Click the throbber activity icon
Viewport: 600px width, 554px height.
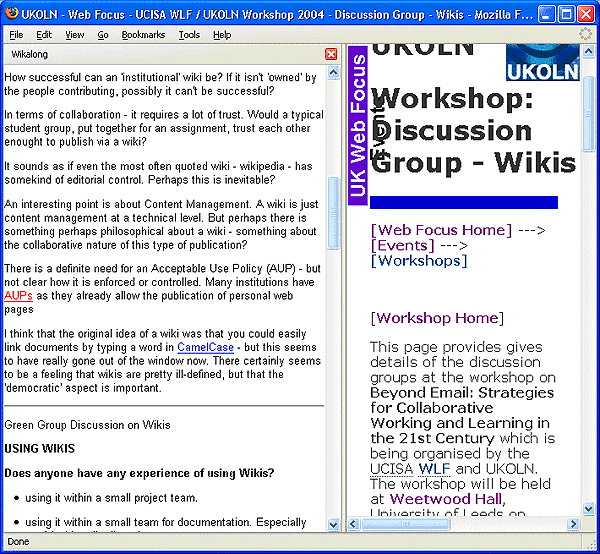click(x=585, y=34)
